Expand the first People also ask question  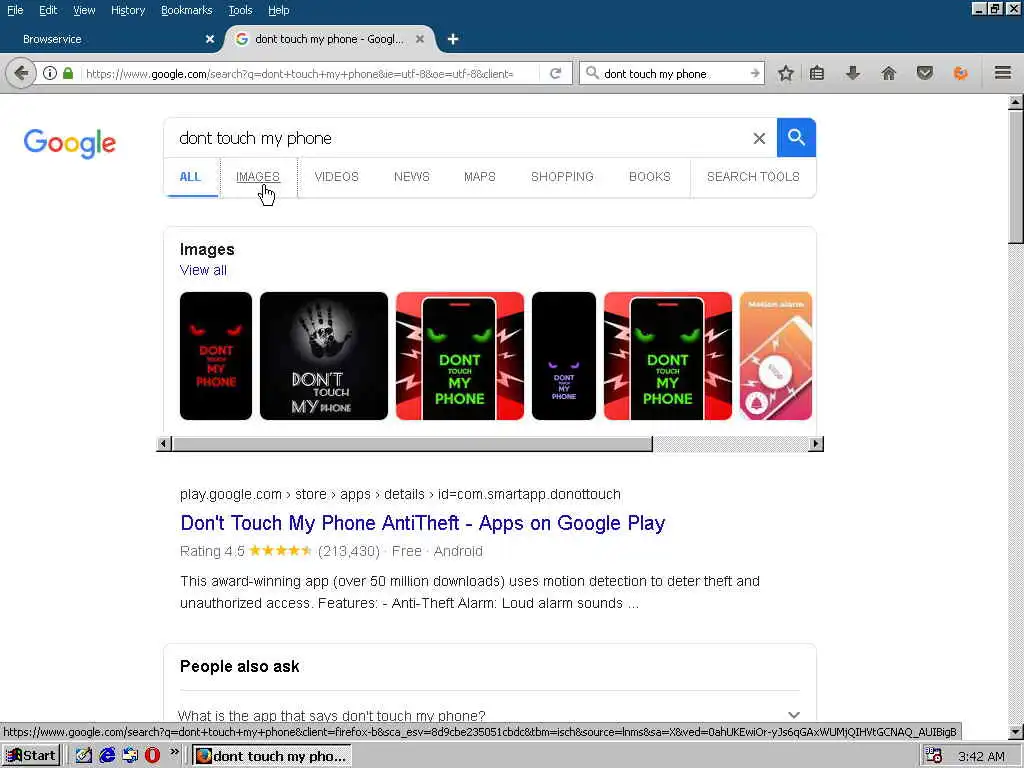489,714
